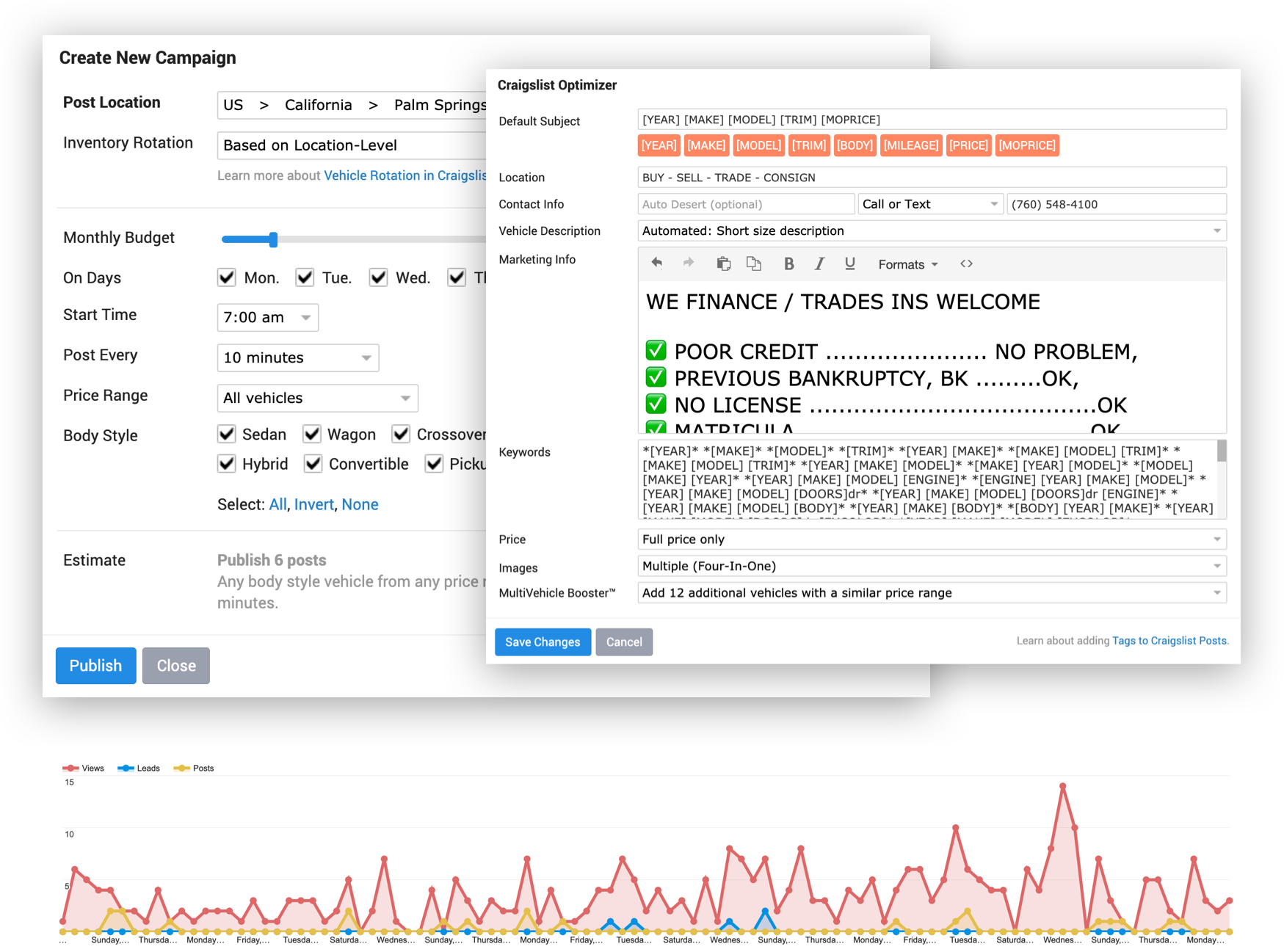Click the Monthly Budget slider handle

pos(273,239)
